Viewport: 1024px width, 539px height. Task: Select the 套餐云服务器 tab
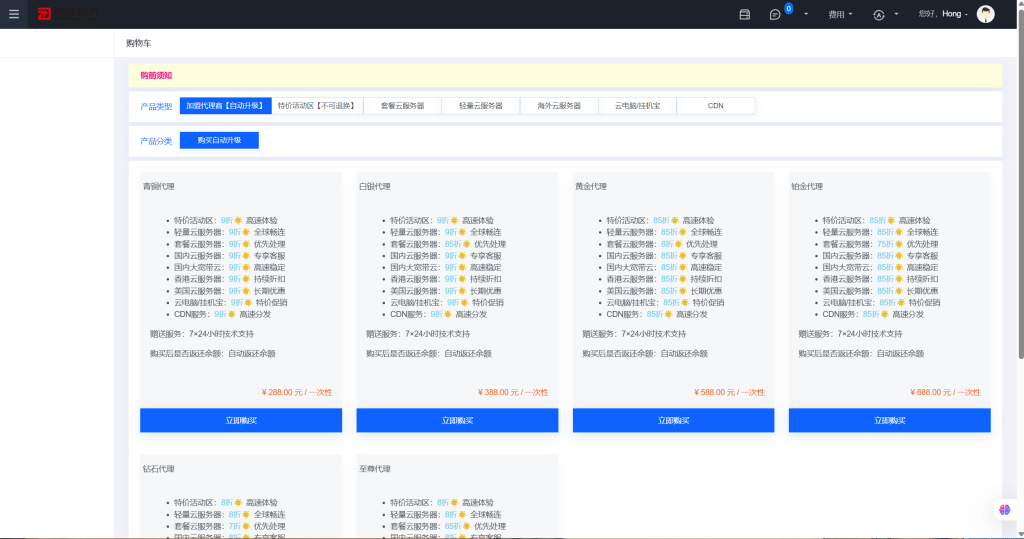(x=402, y=106)
